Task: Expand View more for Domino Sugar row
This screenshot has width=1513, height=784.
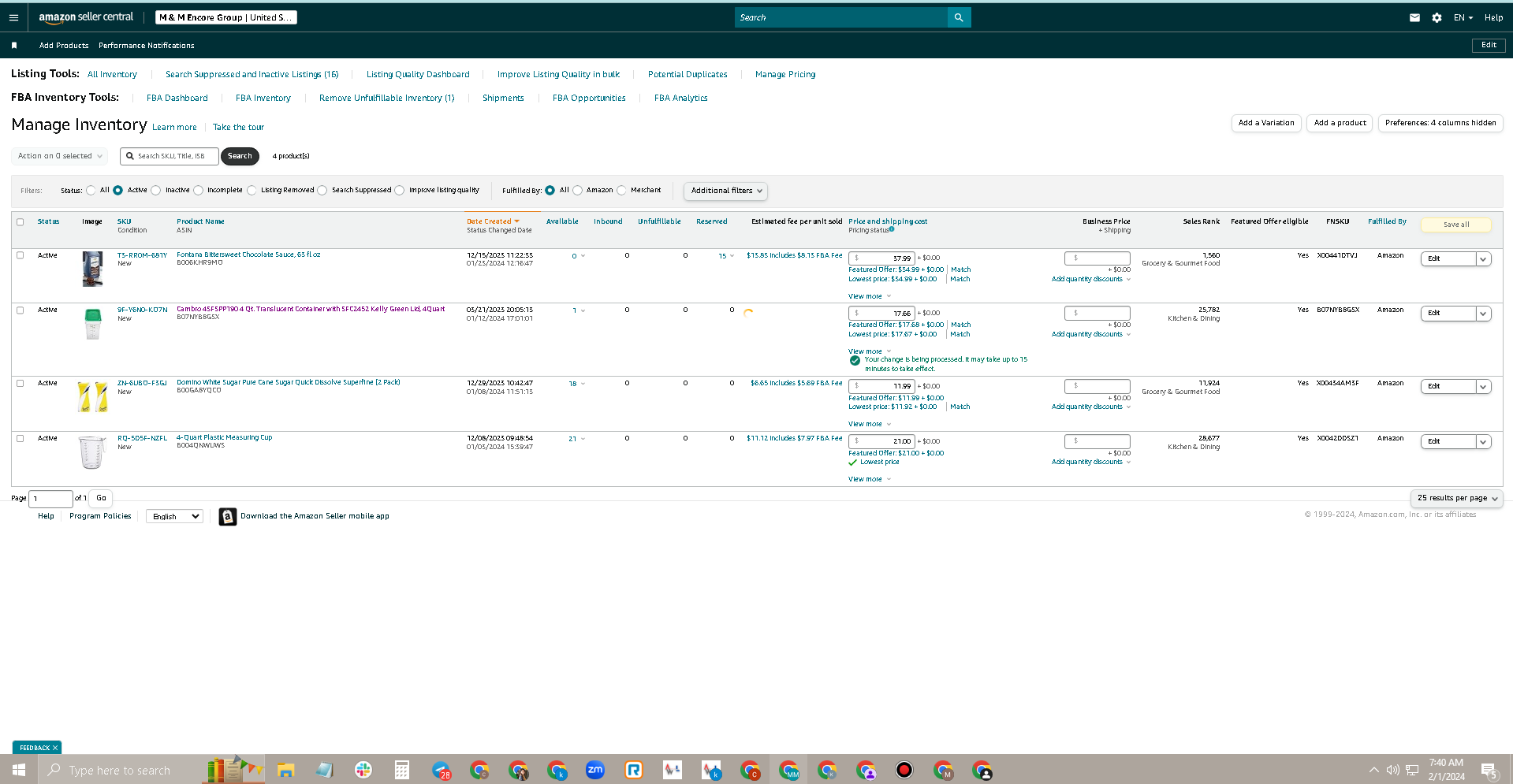Action: tap(870, 424)
